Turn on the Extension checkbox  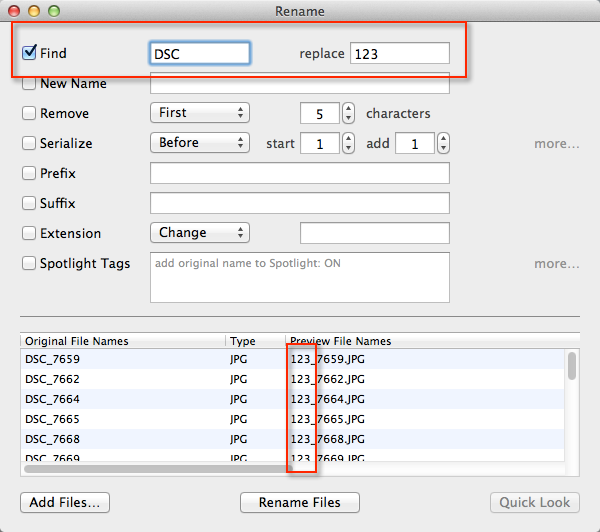click(x=29, y=234)
